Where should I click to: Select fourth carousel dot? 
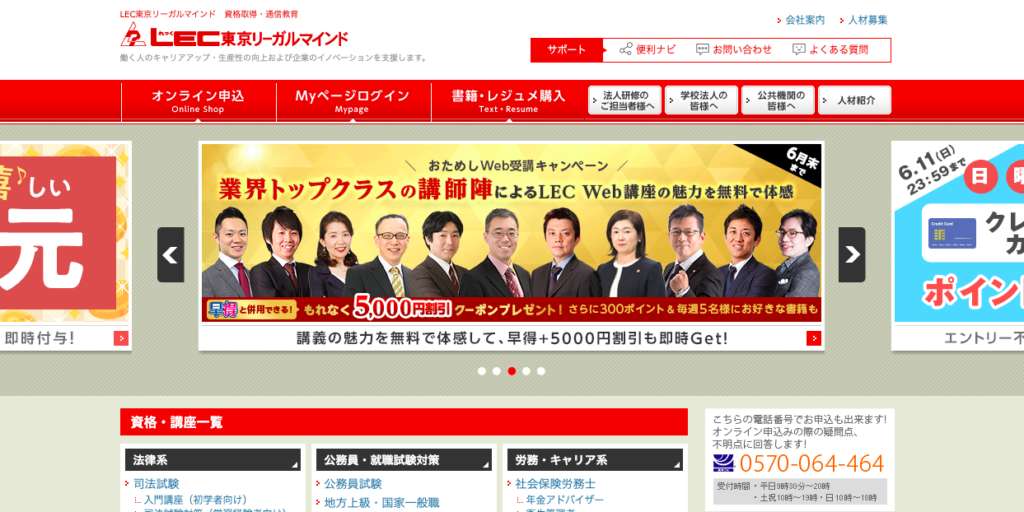tap(526, 371)
